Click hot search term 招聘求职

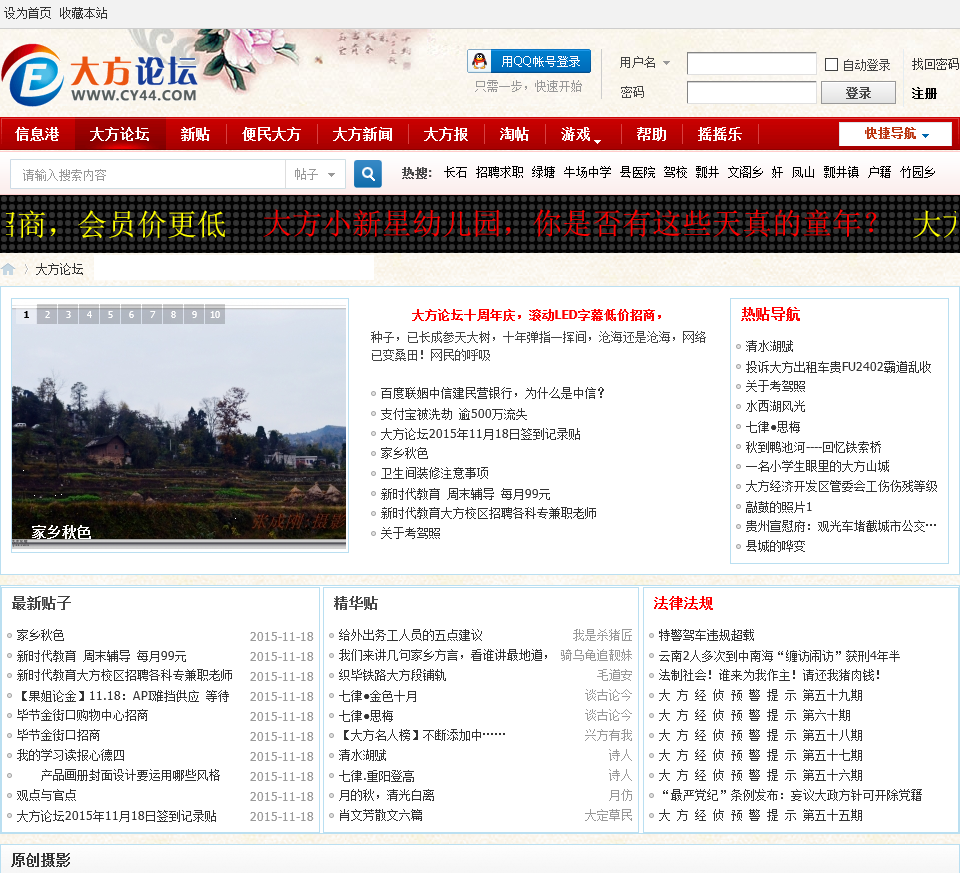tap(499, 172)
